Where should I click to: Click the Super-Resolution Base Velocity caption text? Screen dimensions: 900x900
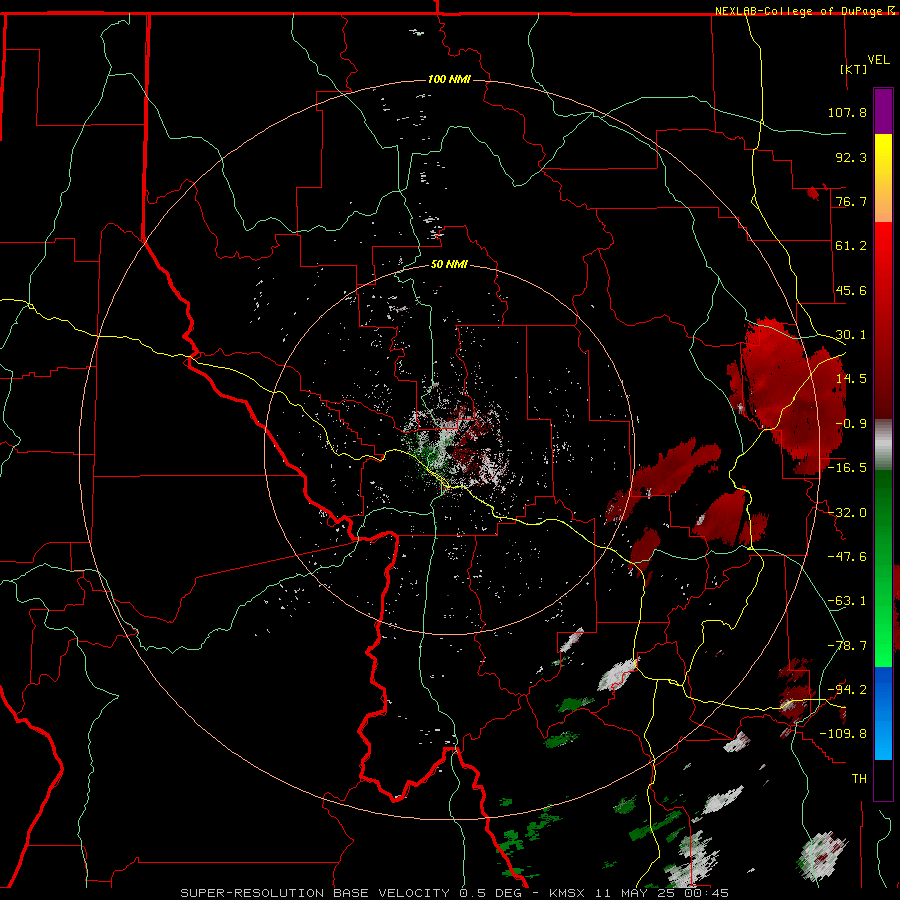point(454,893)
